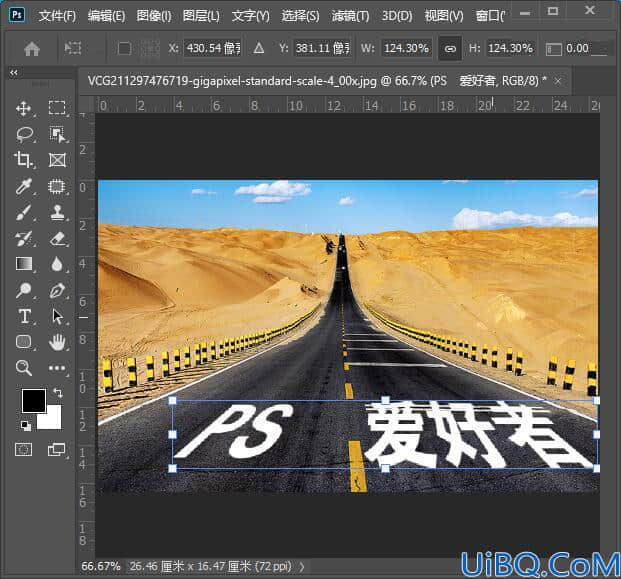Select the Brush tool
The width and height of the screenshot is (621, 579).
[24, 212]
